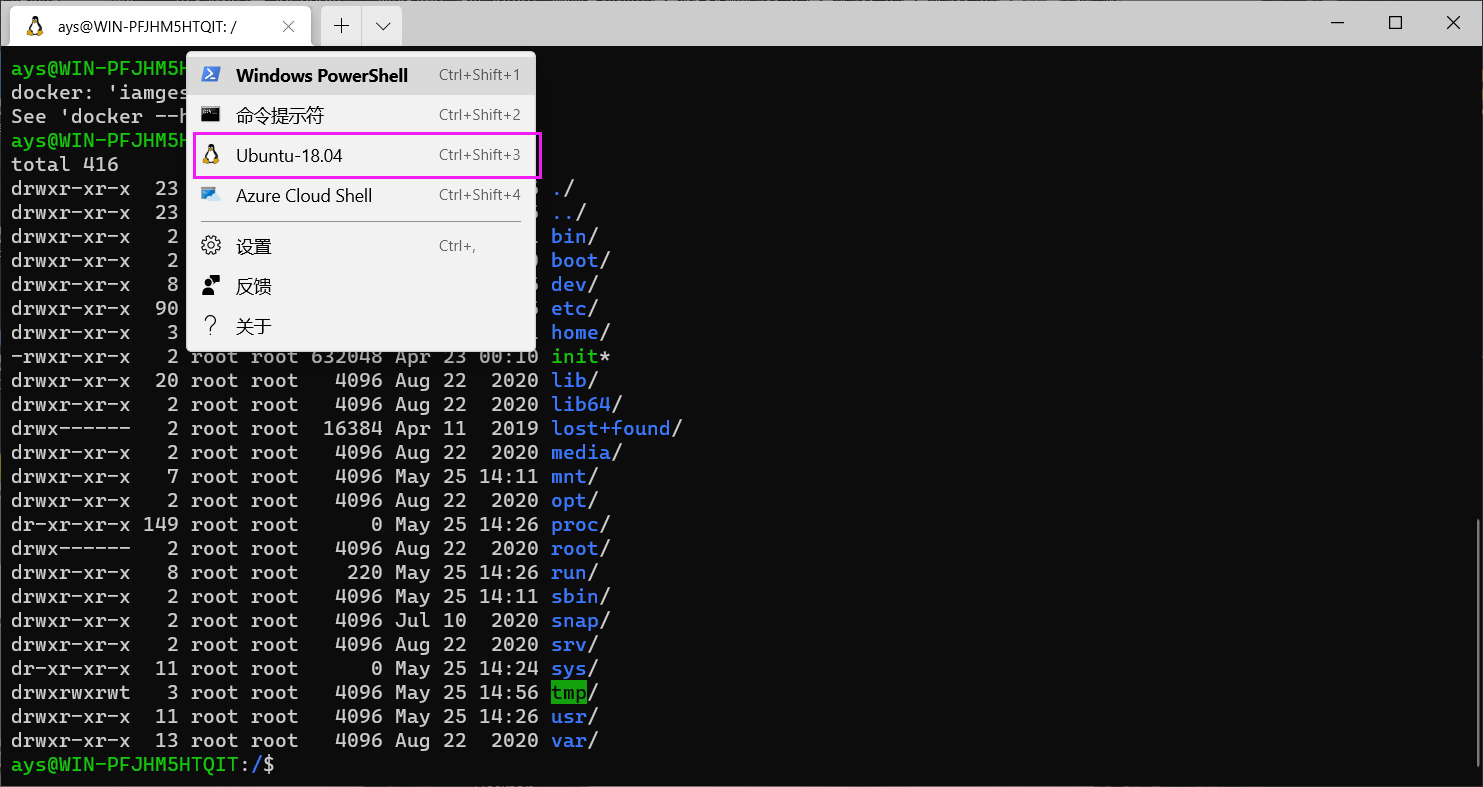1483x787 pixels.
Task: Click the init* executable entry
Action: 581,356
